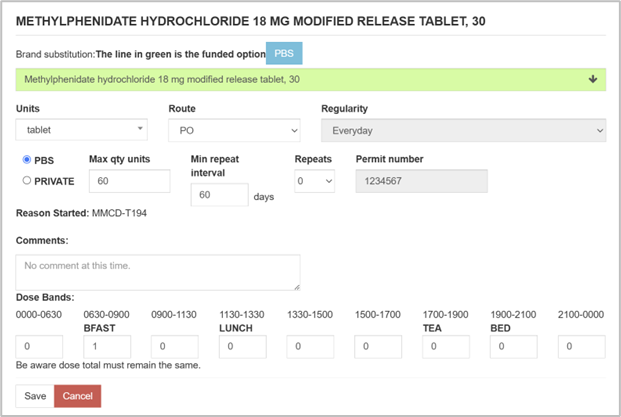Click the down arrow icon on green bar
The image size is (621, 417).
[593, 79]
